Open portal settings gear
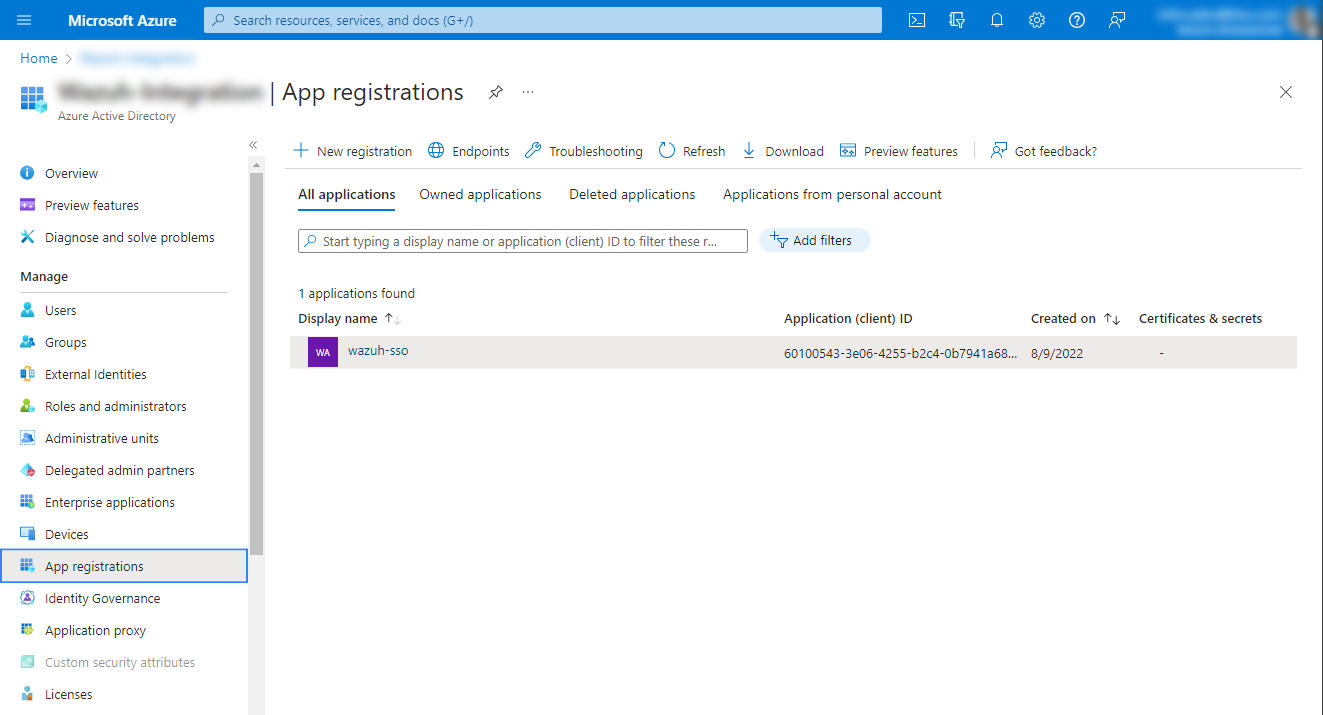This screenshot has height=715, width=1323. tap(1037, 20)
